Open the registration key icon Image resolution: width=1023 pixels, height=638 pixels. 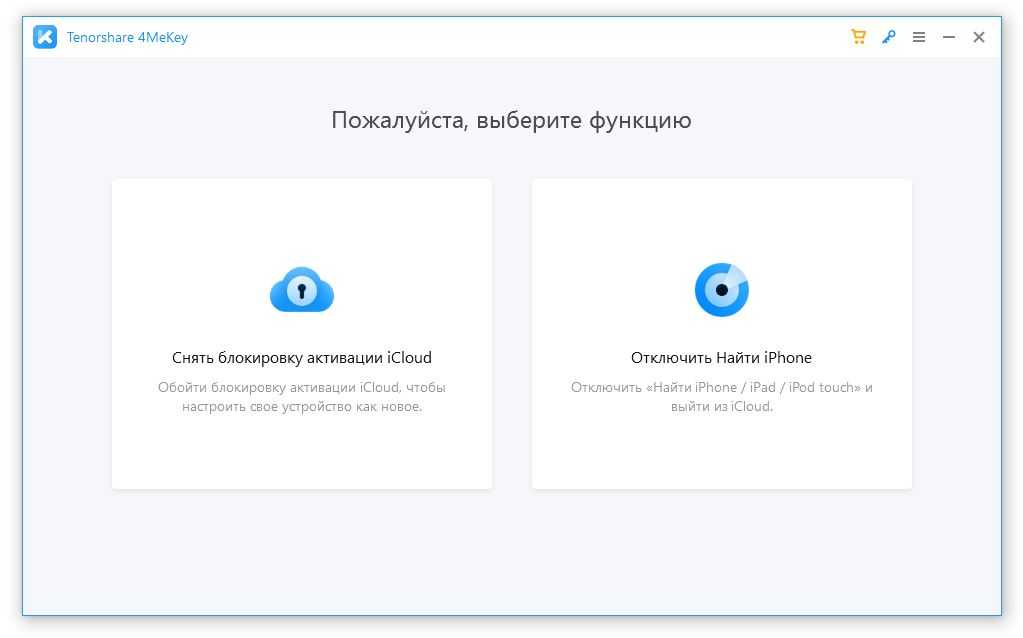point(888,37)
